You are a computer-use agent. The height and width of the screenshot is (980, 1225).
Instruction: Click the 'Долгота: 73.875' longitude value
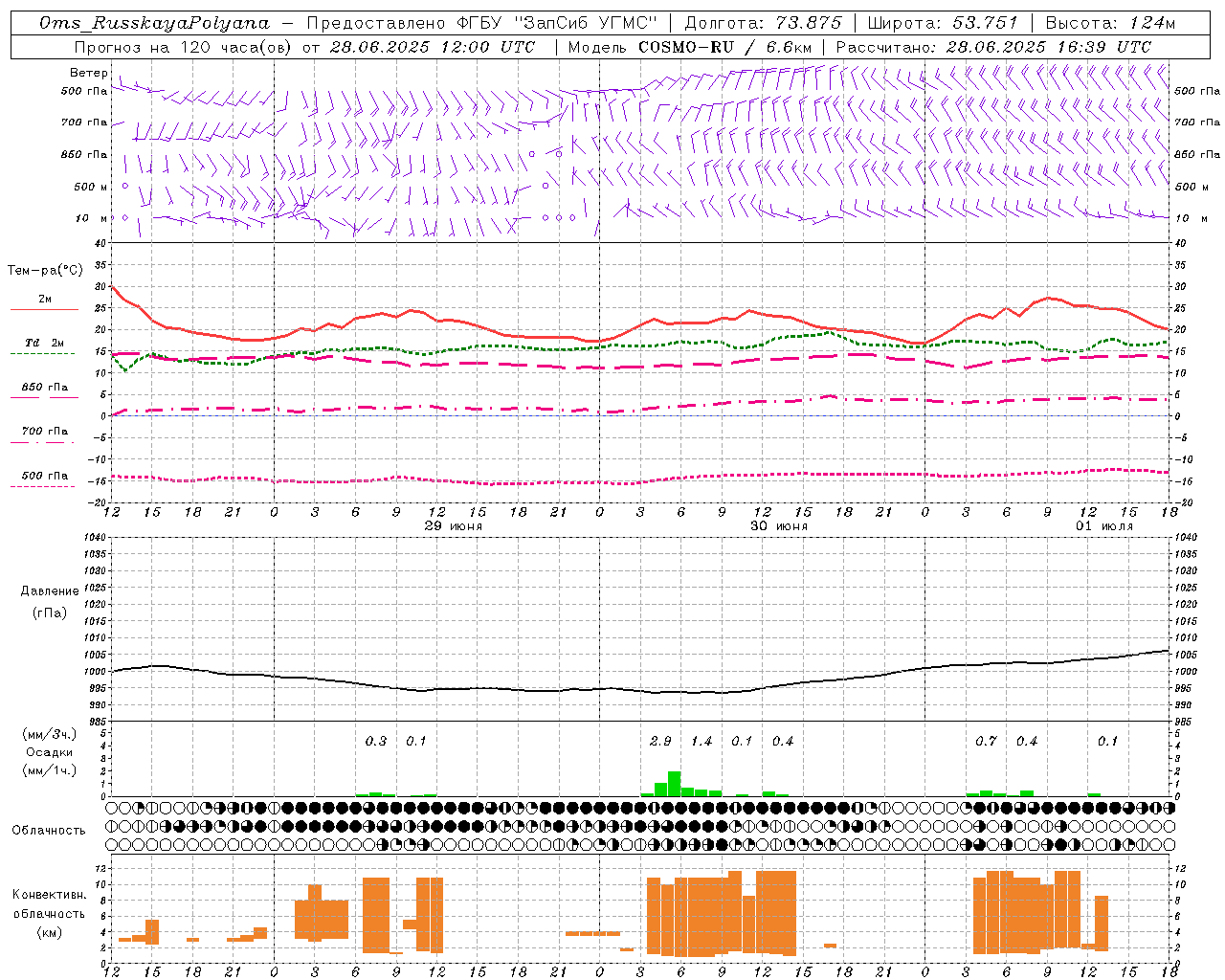763,23
